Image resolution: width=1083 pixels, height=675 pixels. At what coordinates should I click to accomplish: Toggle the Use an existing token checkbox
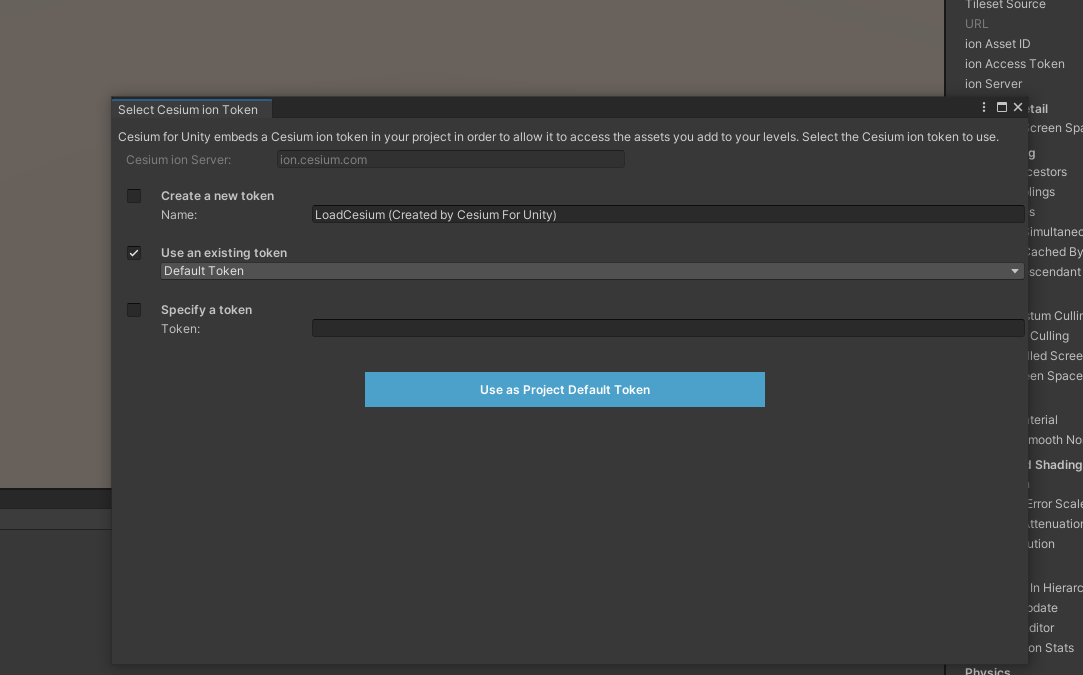[x=134, y=253]
